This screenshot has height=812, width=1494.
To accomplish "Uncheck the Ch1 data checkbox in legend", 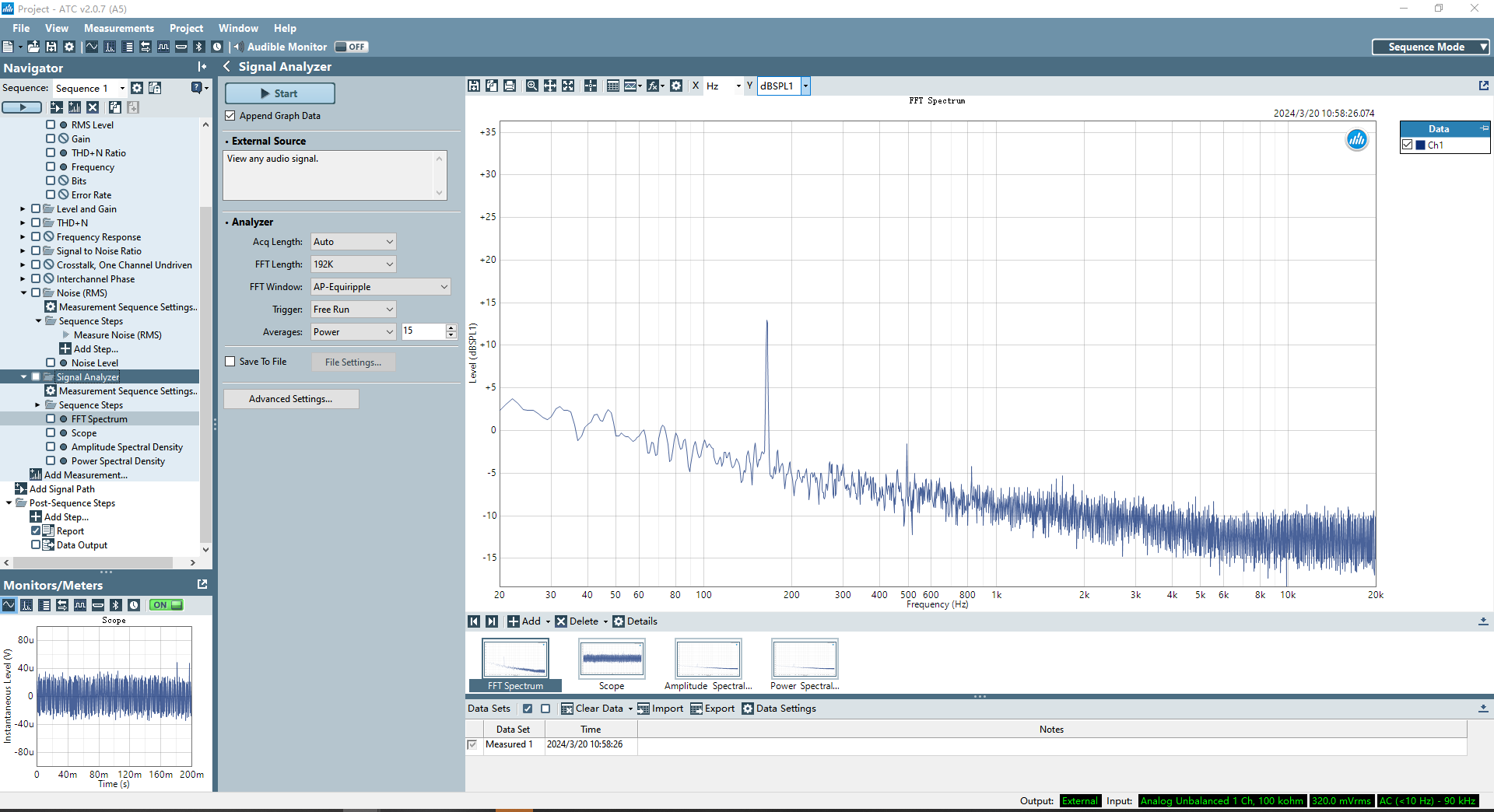I will [x=1408, y=145].
